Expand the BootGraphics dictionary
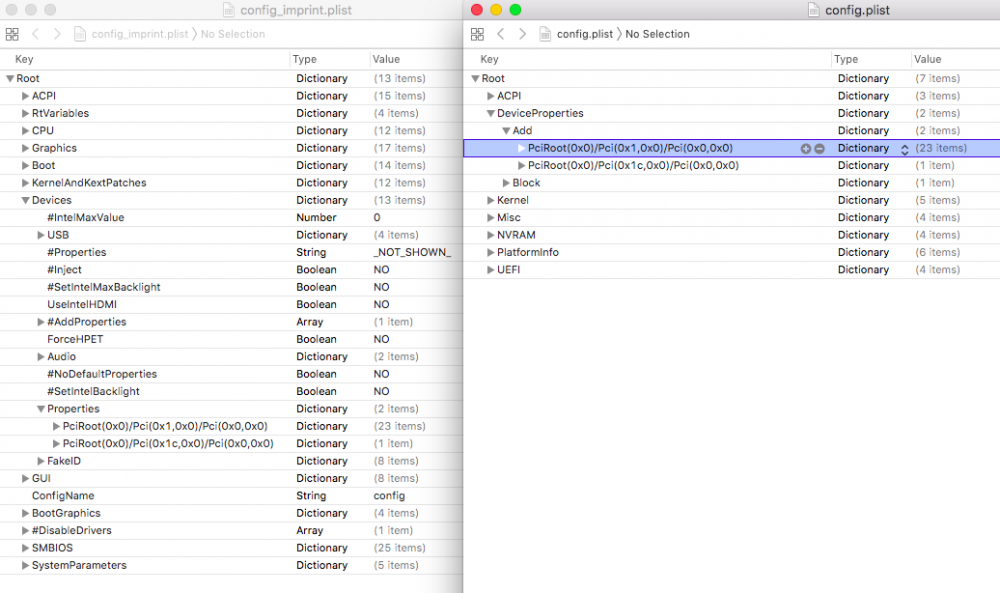The image size is (1000, 593). point(26,513)
